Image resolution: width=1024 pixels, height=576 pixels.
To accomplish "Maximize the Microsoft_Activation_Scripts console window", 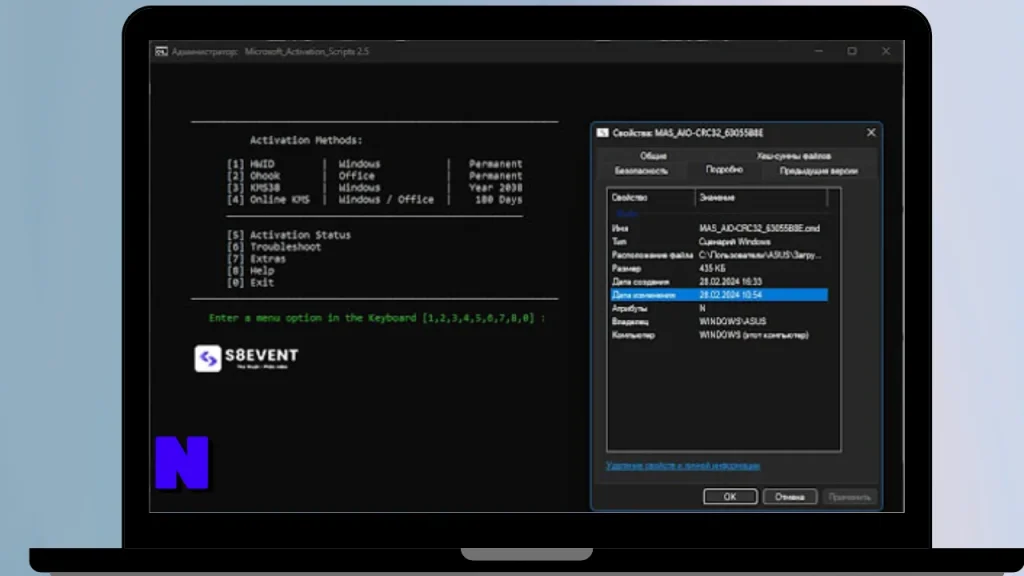I will point(852,51).
